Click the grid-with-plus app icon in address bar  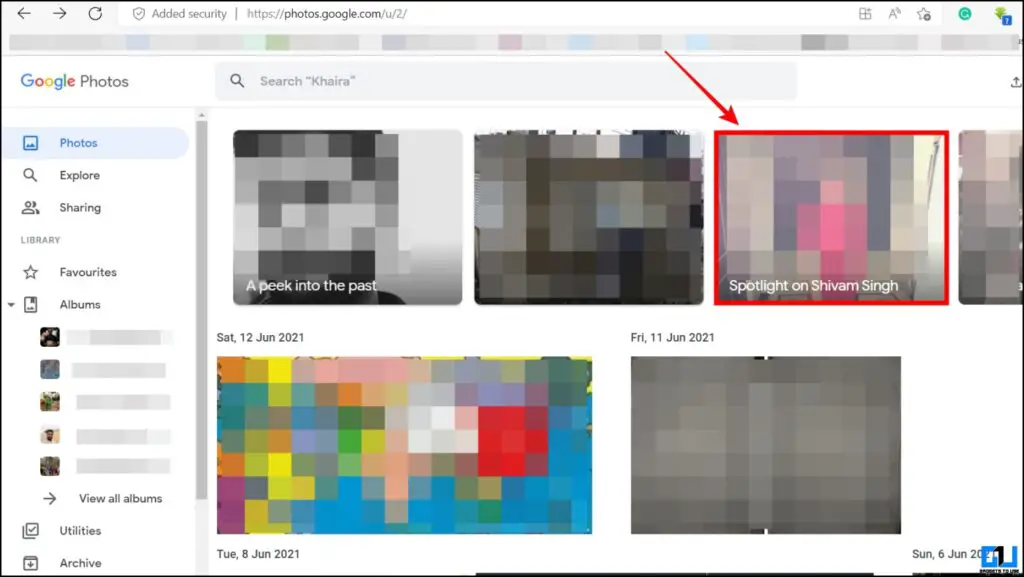pos(865,14)
